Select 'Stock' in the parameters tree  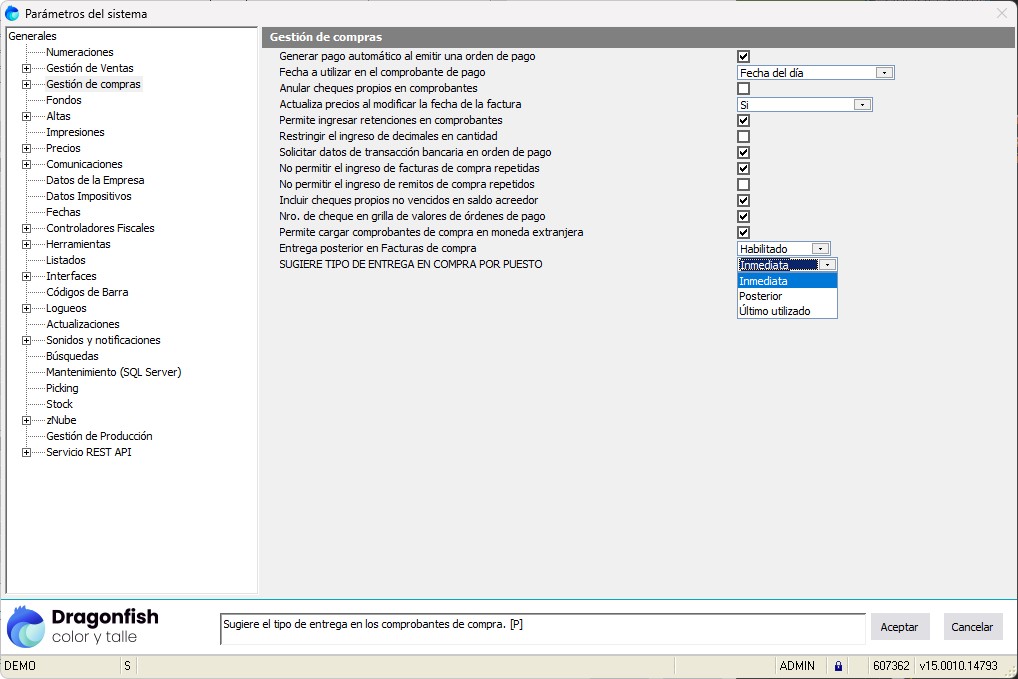59,404
